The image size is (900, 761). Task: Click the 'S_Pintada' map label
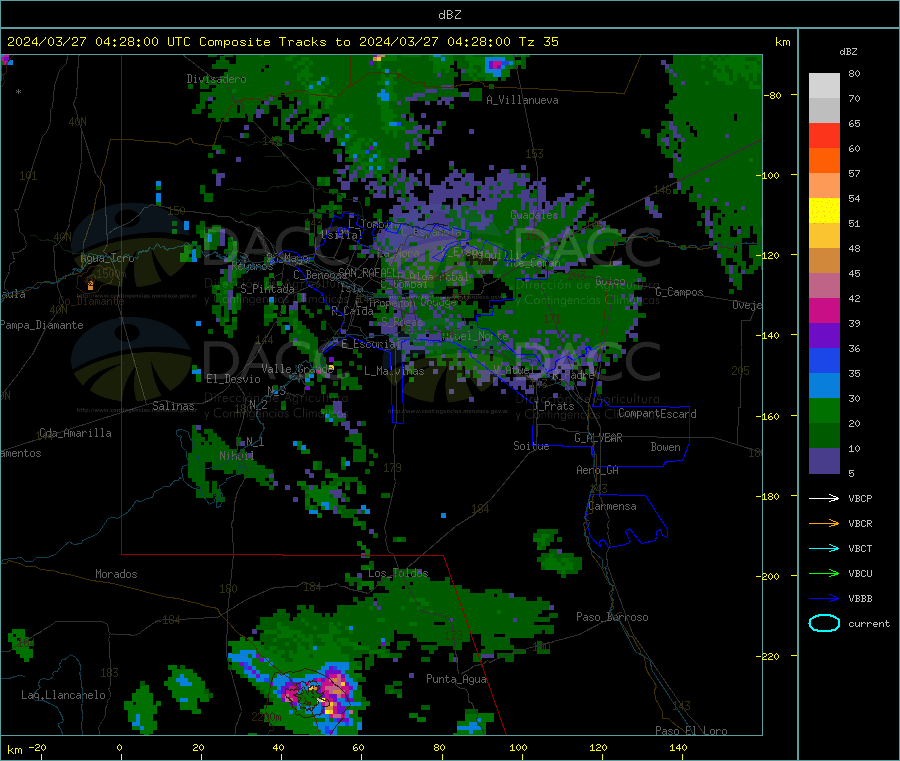(267, 289)
